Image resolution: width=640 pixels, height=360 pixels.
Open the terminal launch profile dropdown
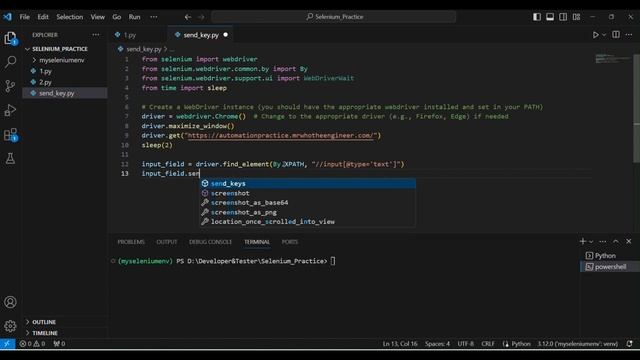tap(591, 242)
